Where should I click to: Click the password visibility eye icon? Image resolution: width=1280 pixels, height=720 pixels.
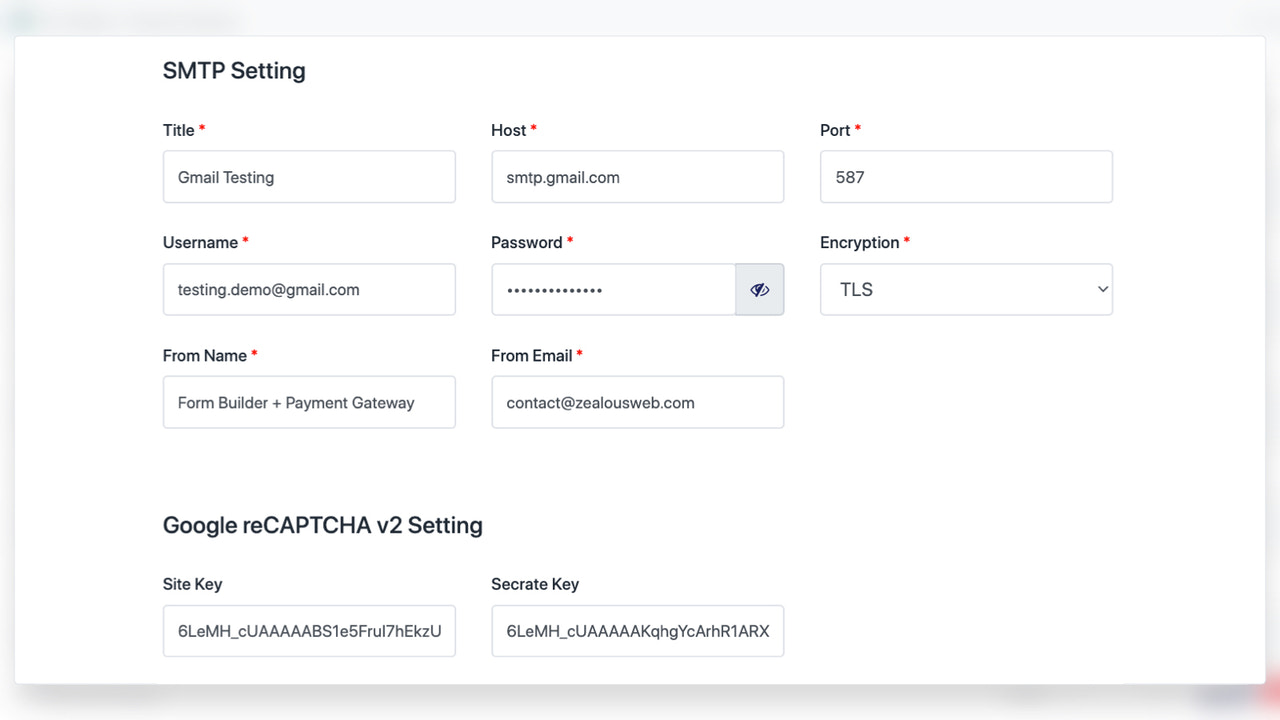click(x=759, y=289)
